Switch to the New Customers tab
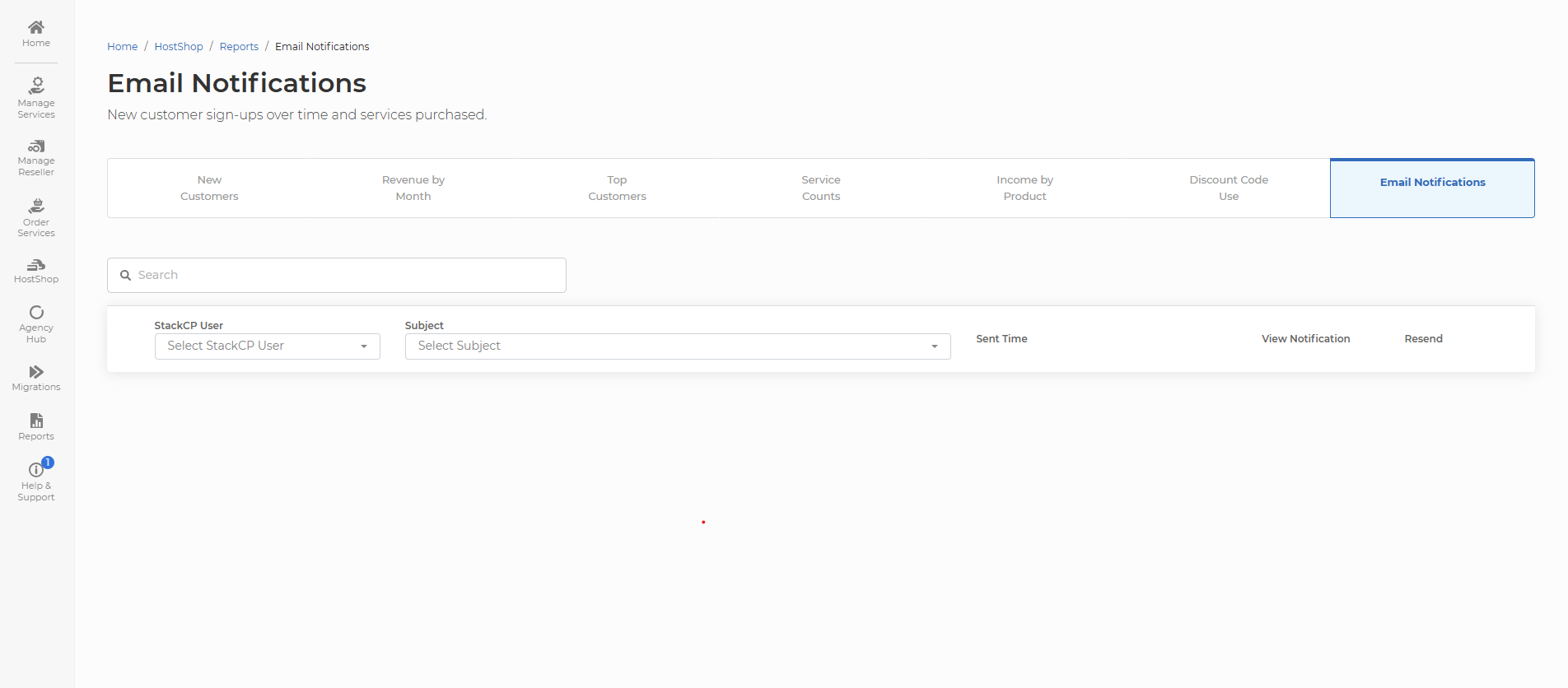The image size is (1568, 688). pyautogui.click(x=209, y=188)
